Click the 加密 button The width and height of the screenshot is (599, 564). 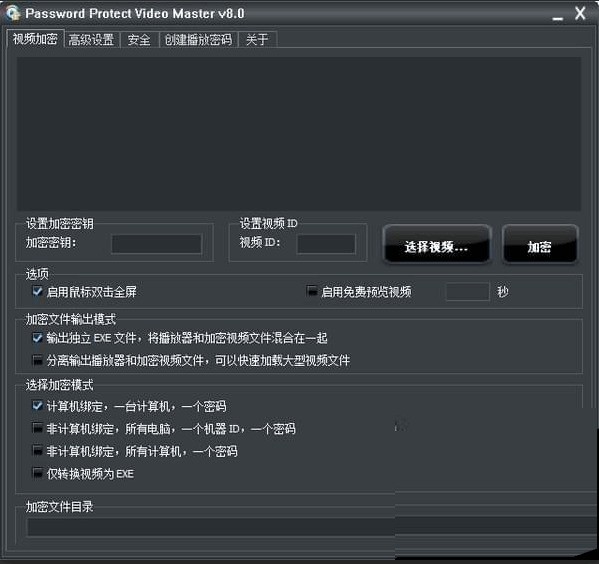(x=539, y=245)
